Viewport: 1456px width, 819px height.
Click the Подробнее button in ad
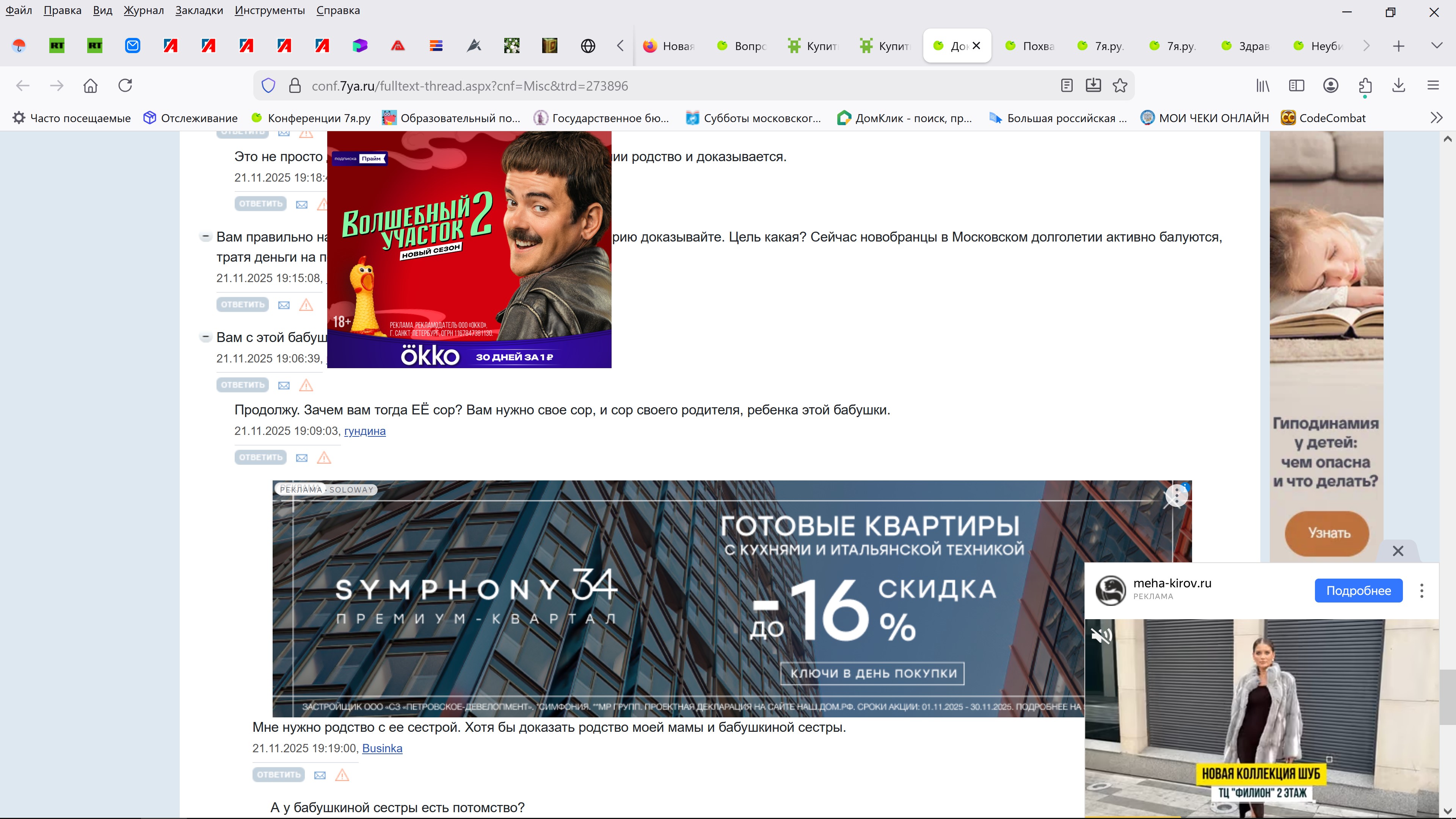[x=1358, y=590]
